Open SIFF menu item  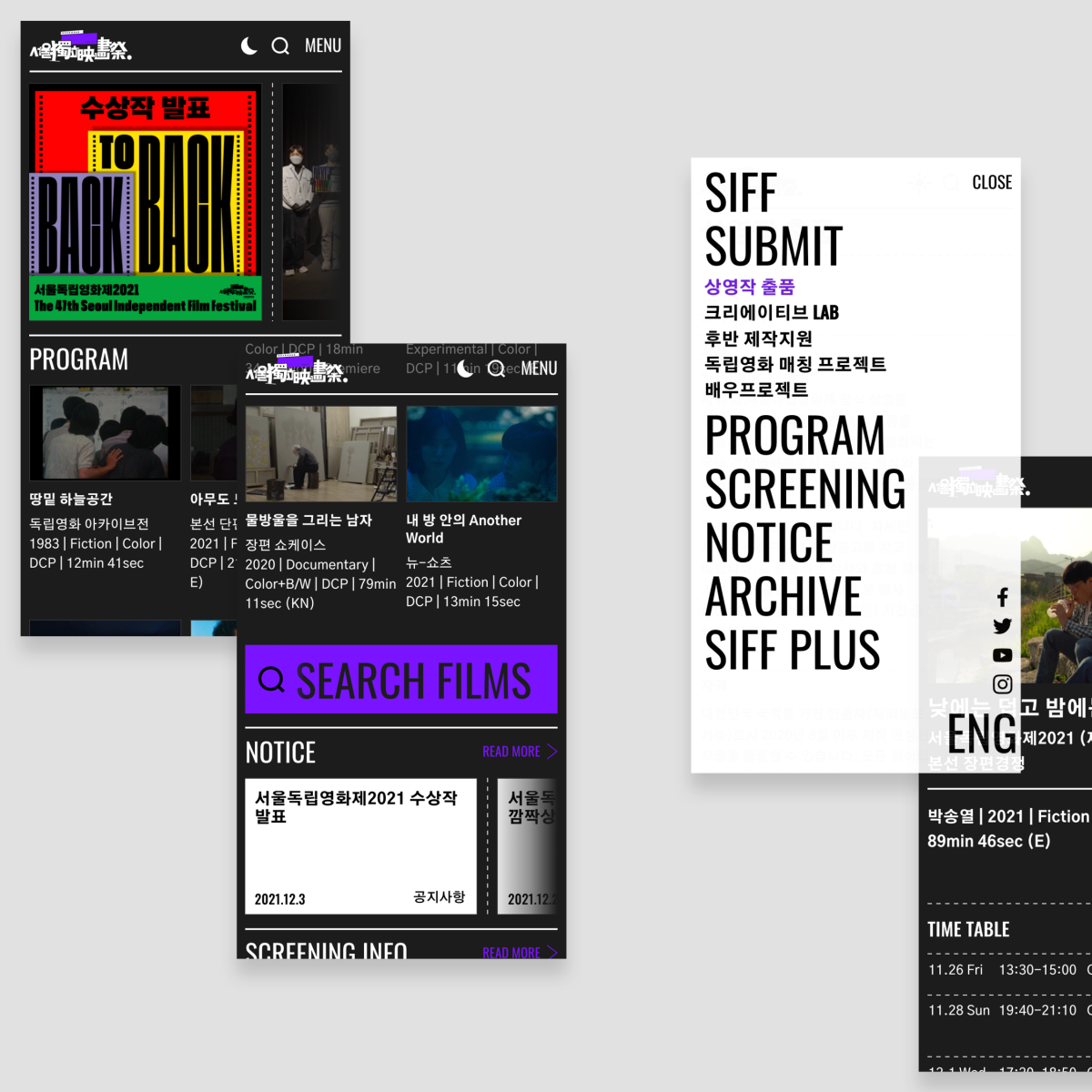[x=741, y=193]
